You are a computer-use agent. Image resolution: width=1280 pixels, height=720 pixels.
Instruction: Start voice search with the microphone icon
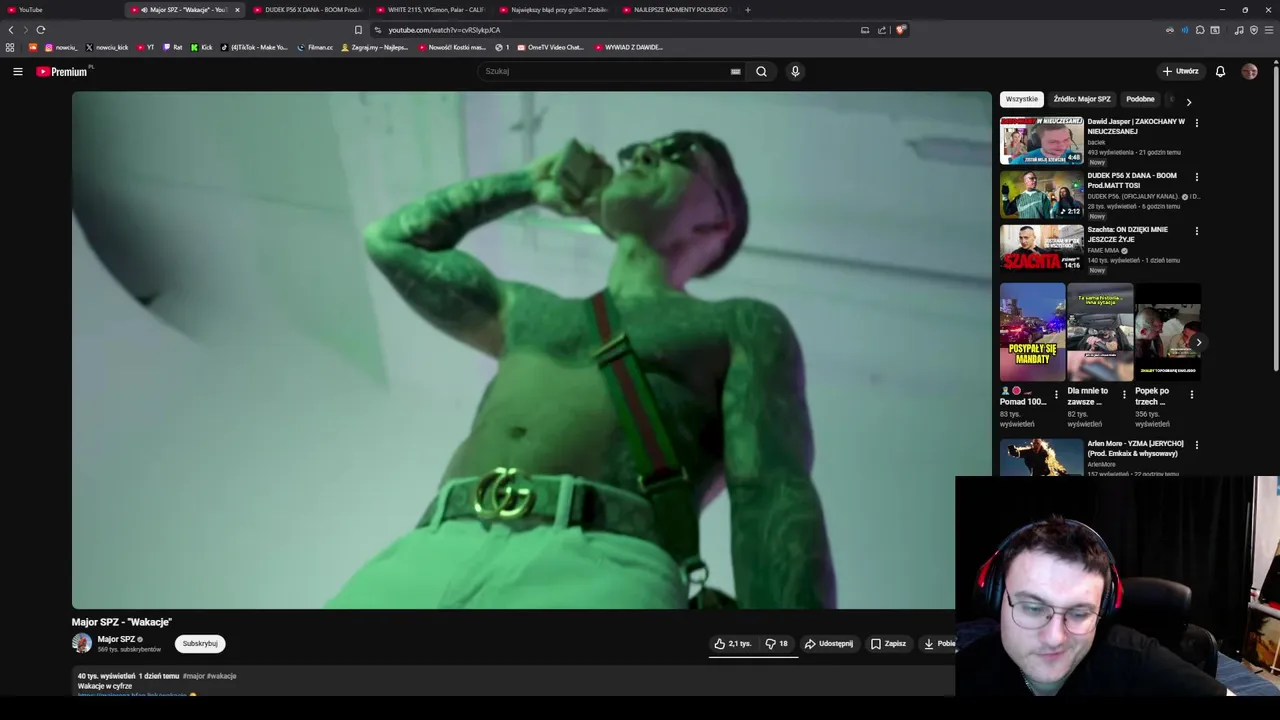click(x=795, y=71)
